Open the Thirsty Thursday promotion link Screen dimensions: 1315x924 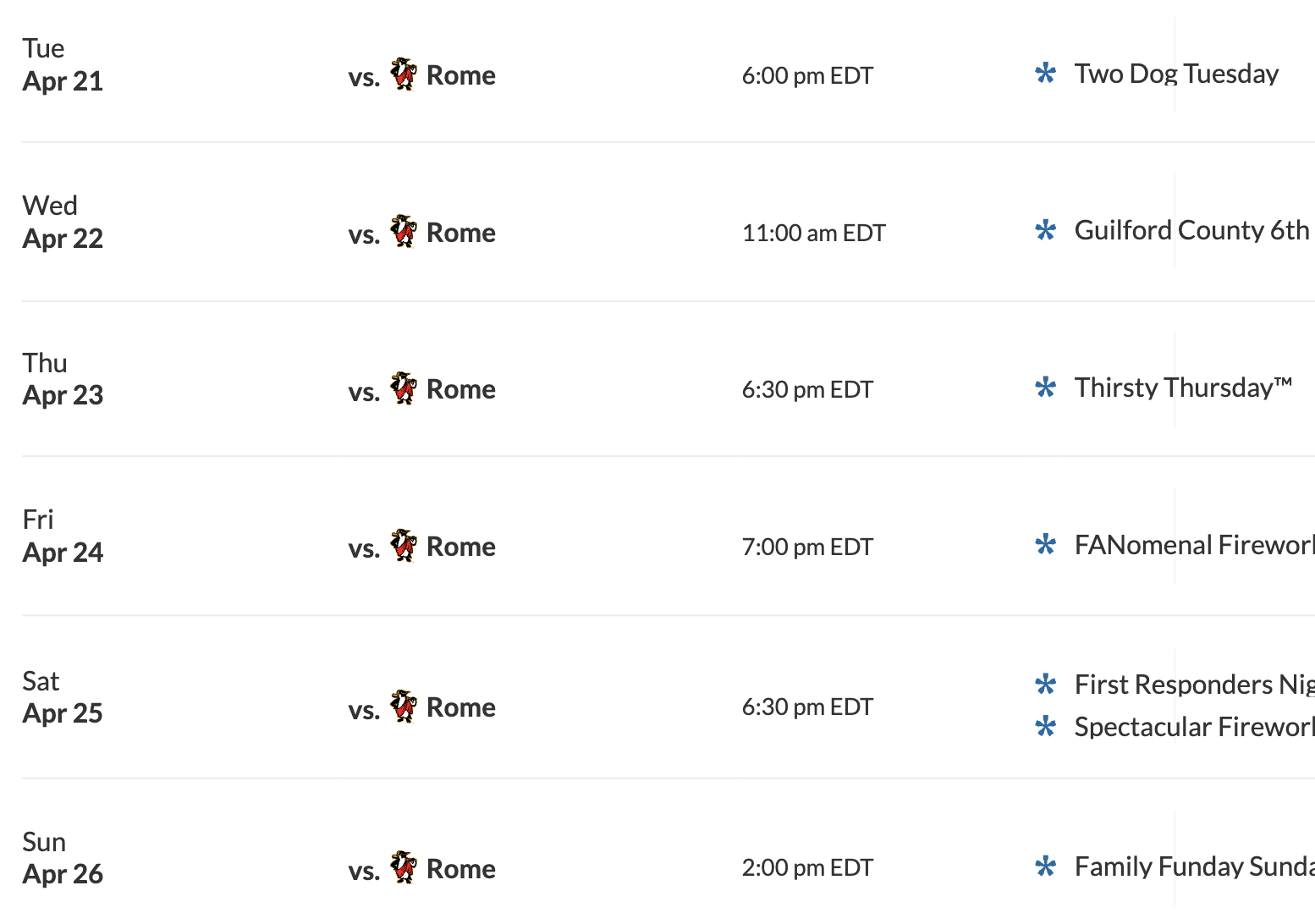[1183, 388]
